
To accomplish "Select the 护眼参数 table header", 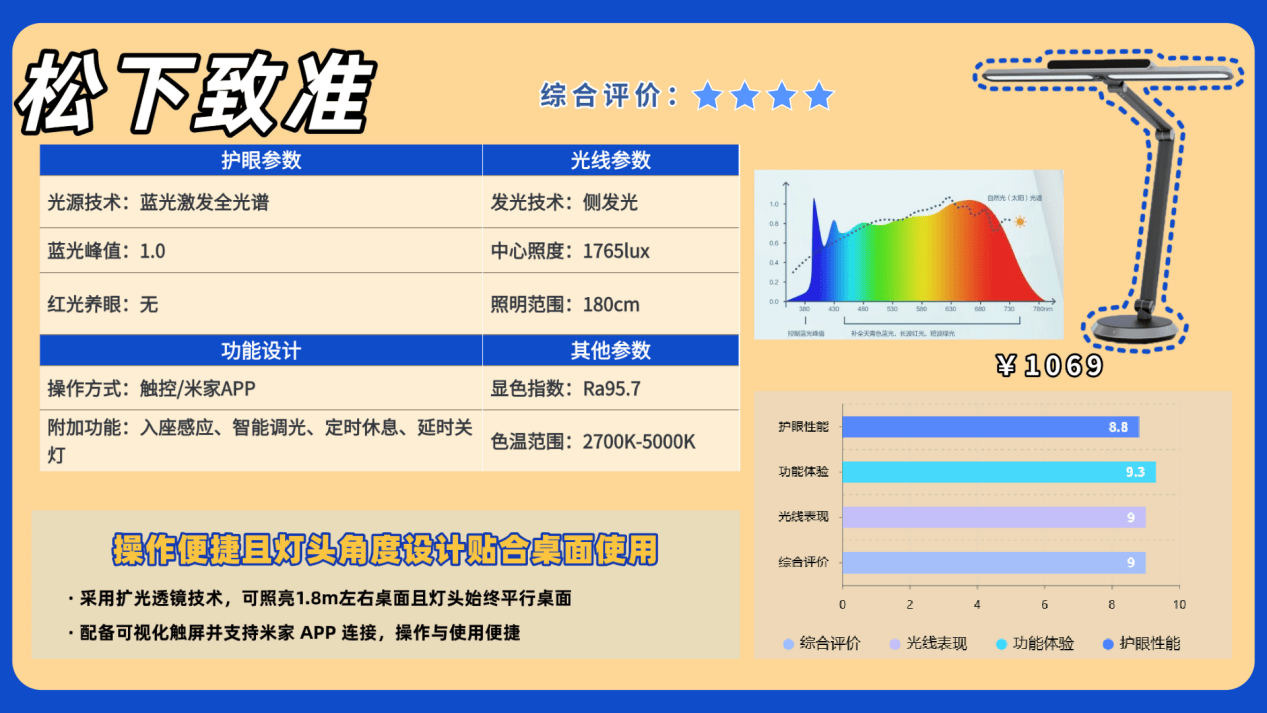I will click(x=261, y=160).
